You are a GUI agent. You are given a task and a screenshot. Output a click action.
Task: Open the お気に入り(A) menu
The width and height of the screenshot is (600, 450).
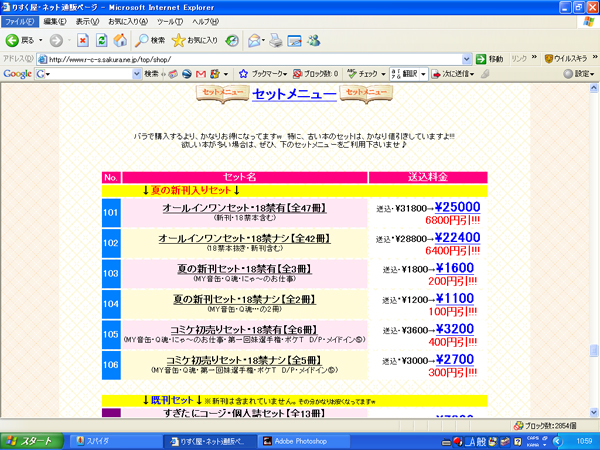pyautogui.click(x=128, y=22)
